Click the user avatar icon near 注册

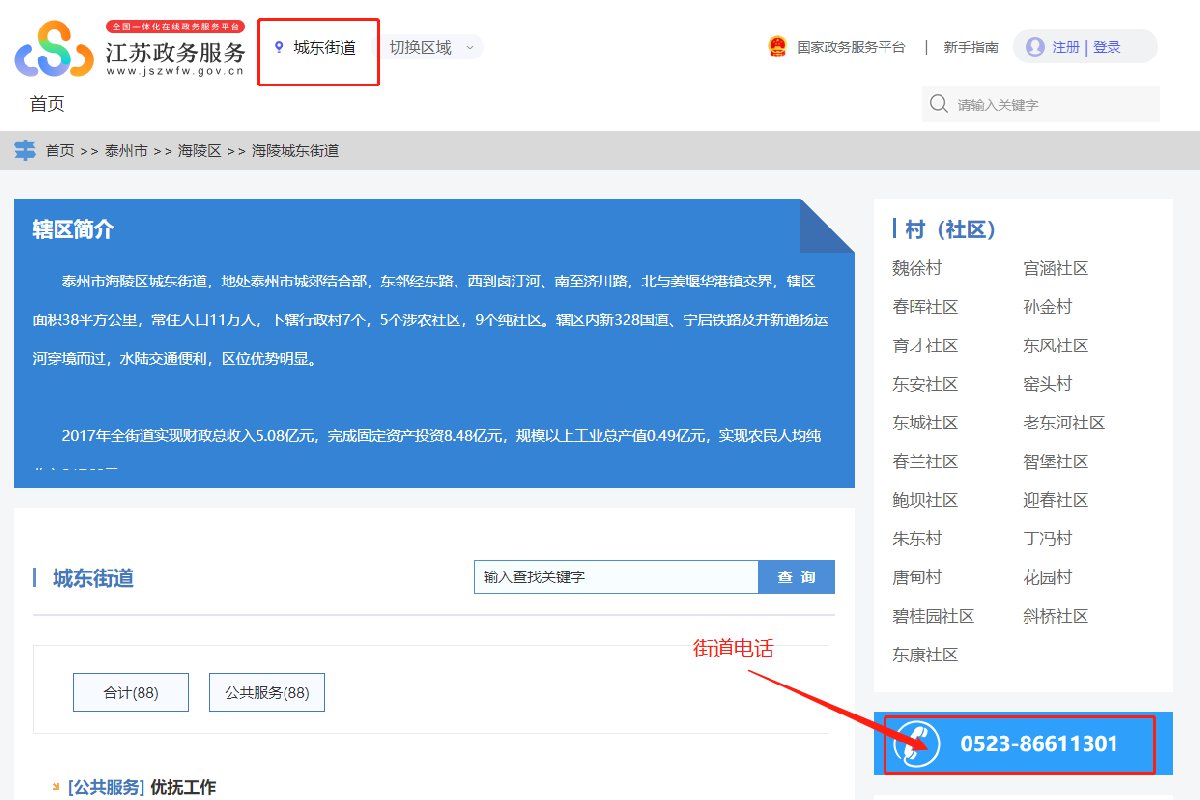pos(1035,47)
